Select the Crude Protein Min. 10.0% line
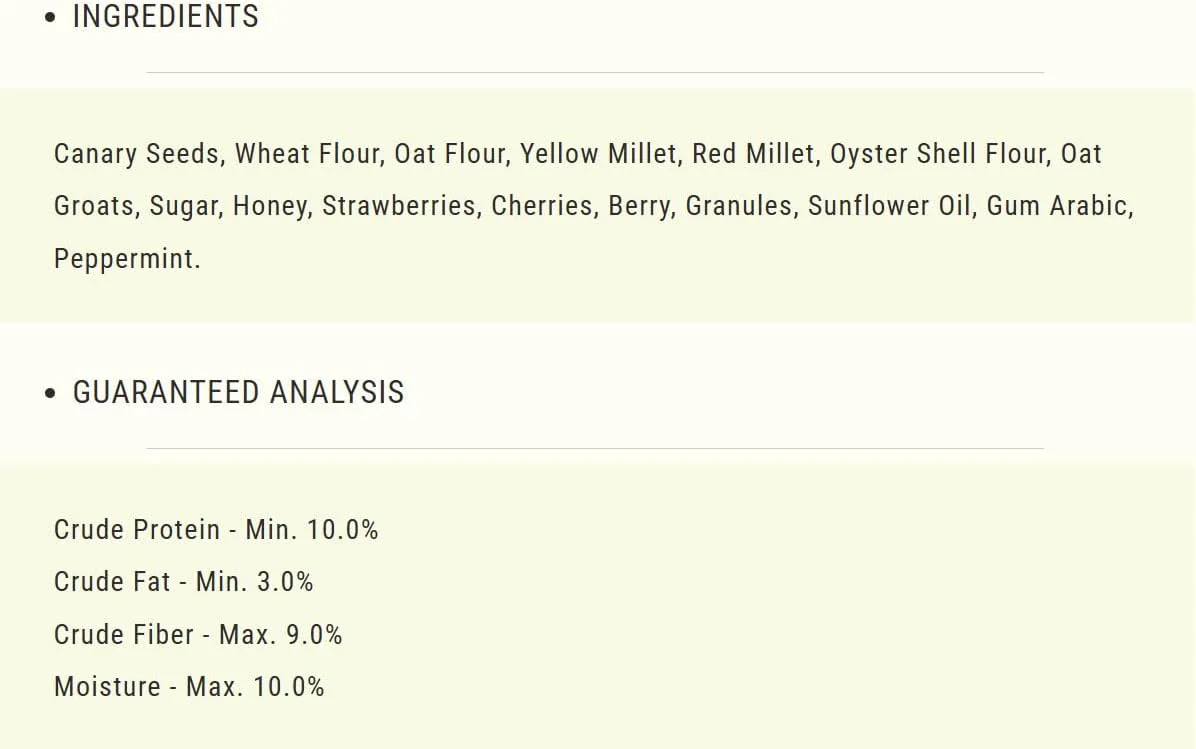1196x749 pixels. tap(216, 529)
